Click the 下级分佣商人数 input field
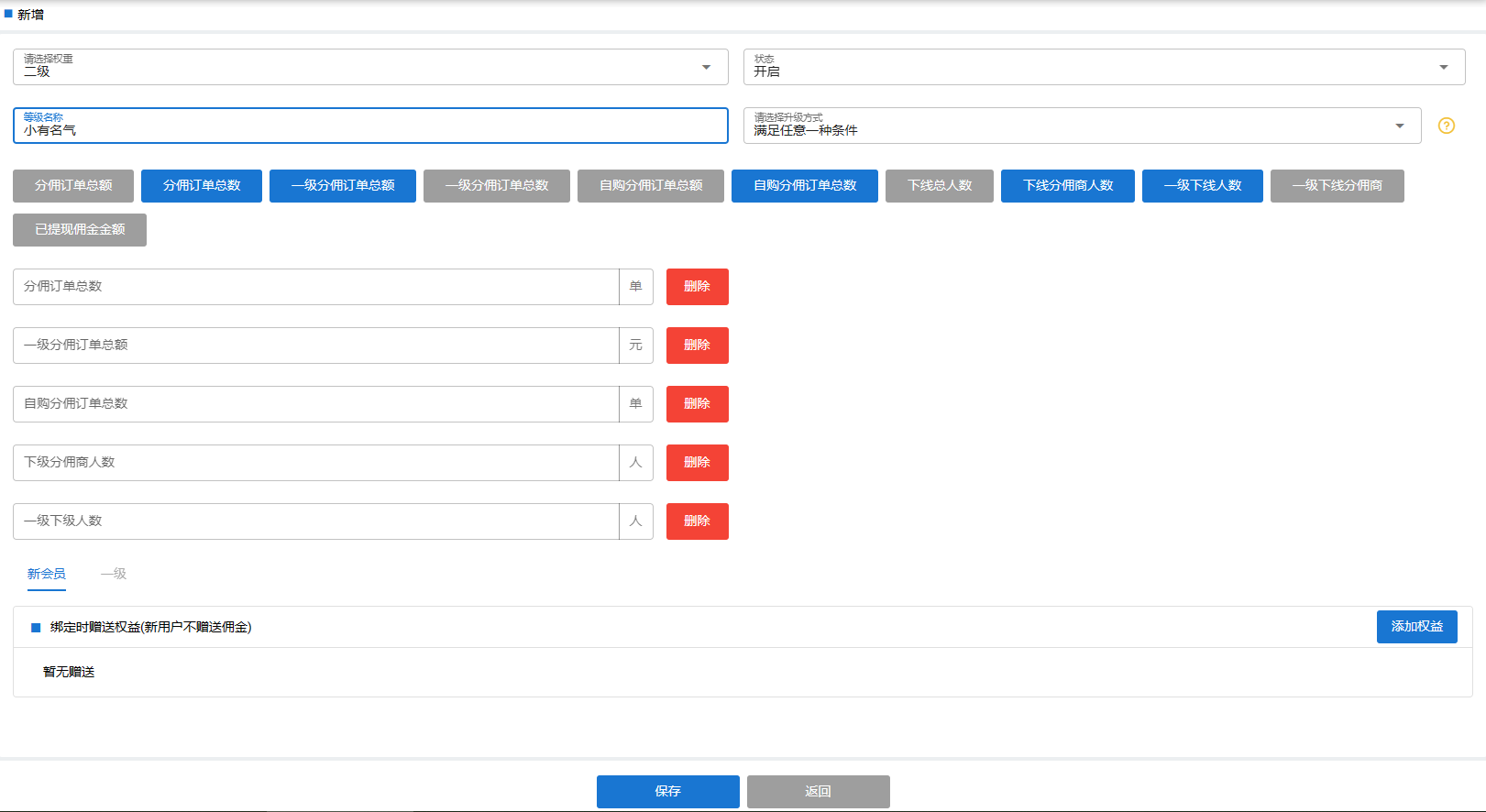The height and width of the screenshot is (812, 1486). pos(316,463)
